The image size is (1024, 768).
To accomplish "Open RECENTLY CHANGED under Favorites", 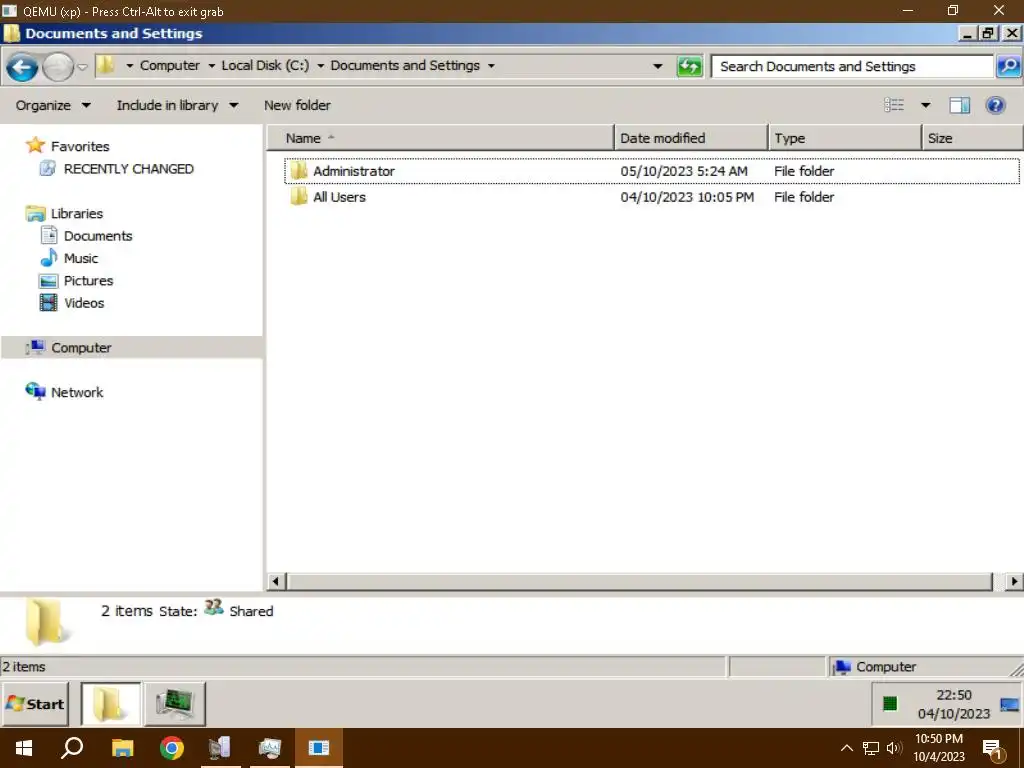I will coord(116,168).
